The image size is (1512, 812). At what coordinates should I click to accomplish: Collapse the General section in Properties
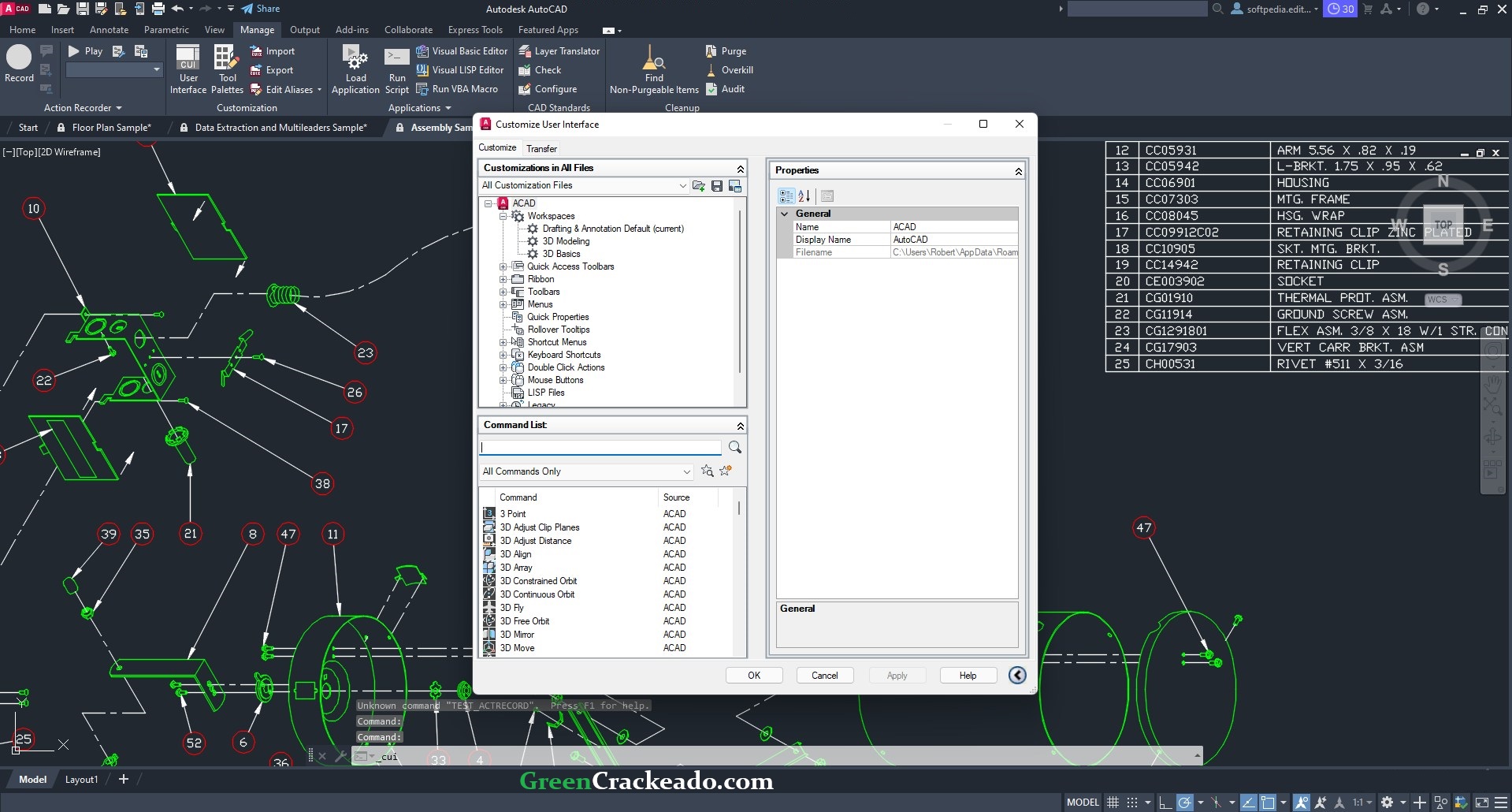coord(785,213)
